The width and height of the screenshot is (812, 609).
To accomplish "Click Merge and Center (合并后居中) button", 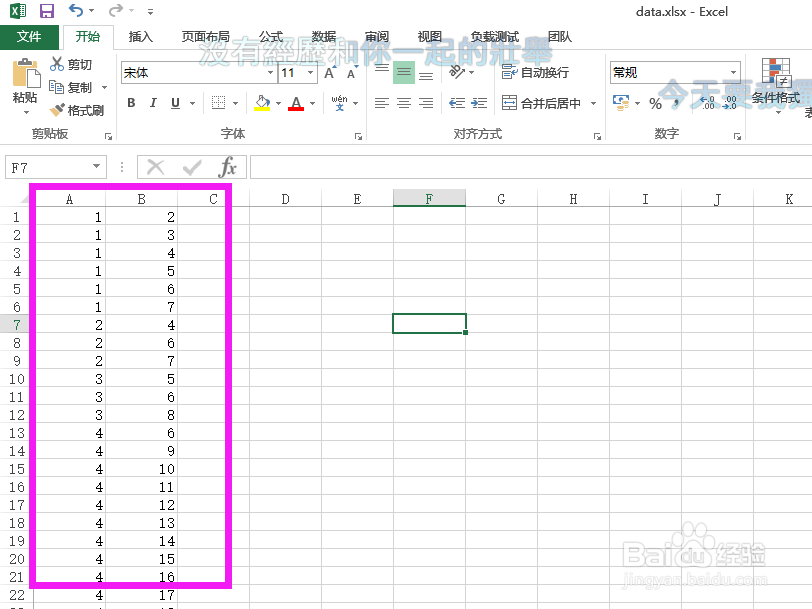I will click(x=542, y=103).
